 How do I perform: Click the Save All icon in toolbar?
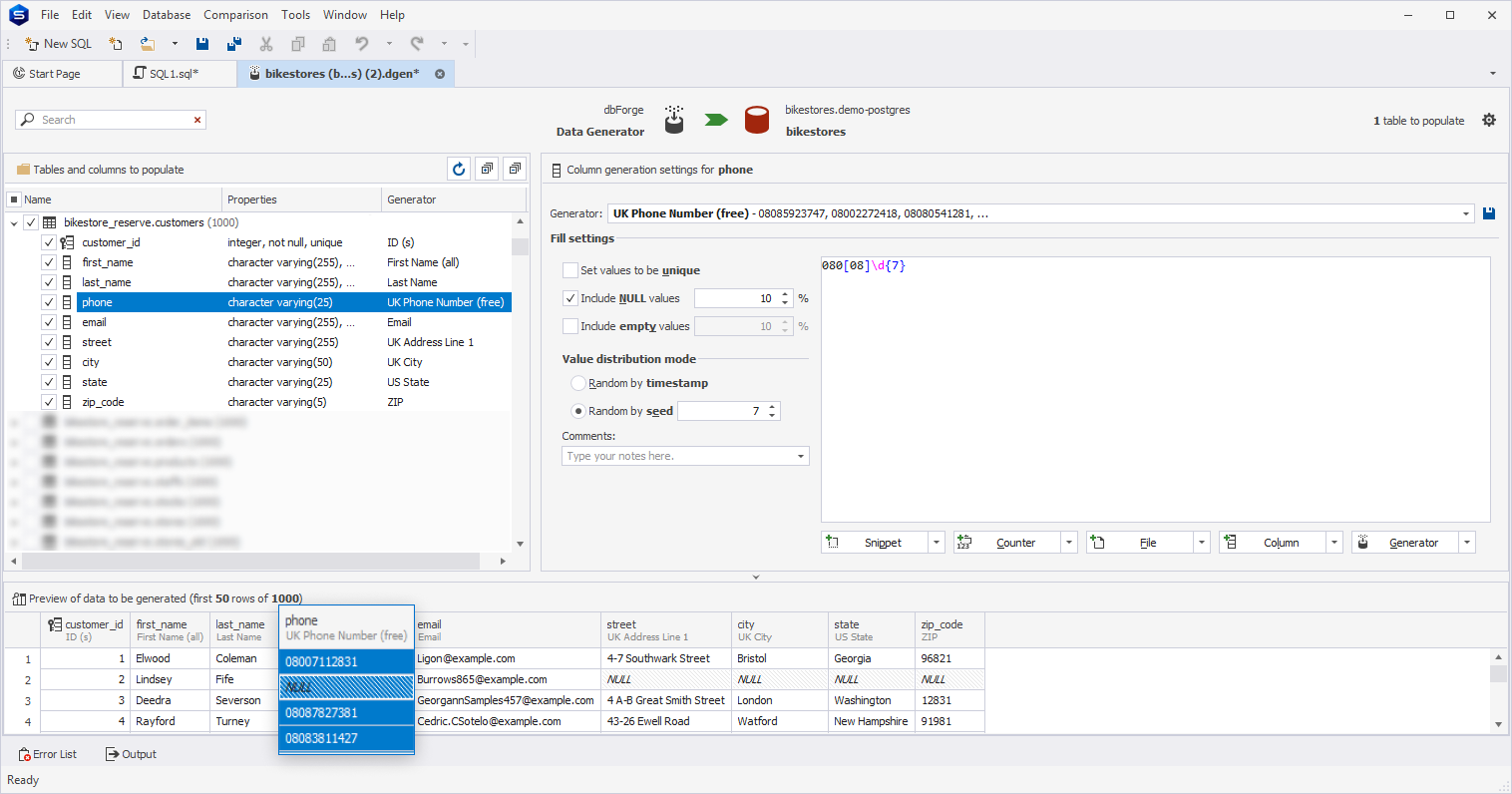(x=234, y=44)
